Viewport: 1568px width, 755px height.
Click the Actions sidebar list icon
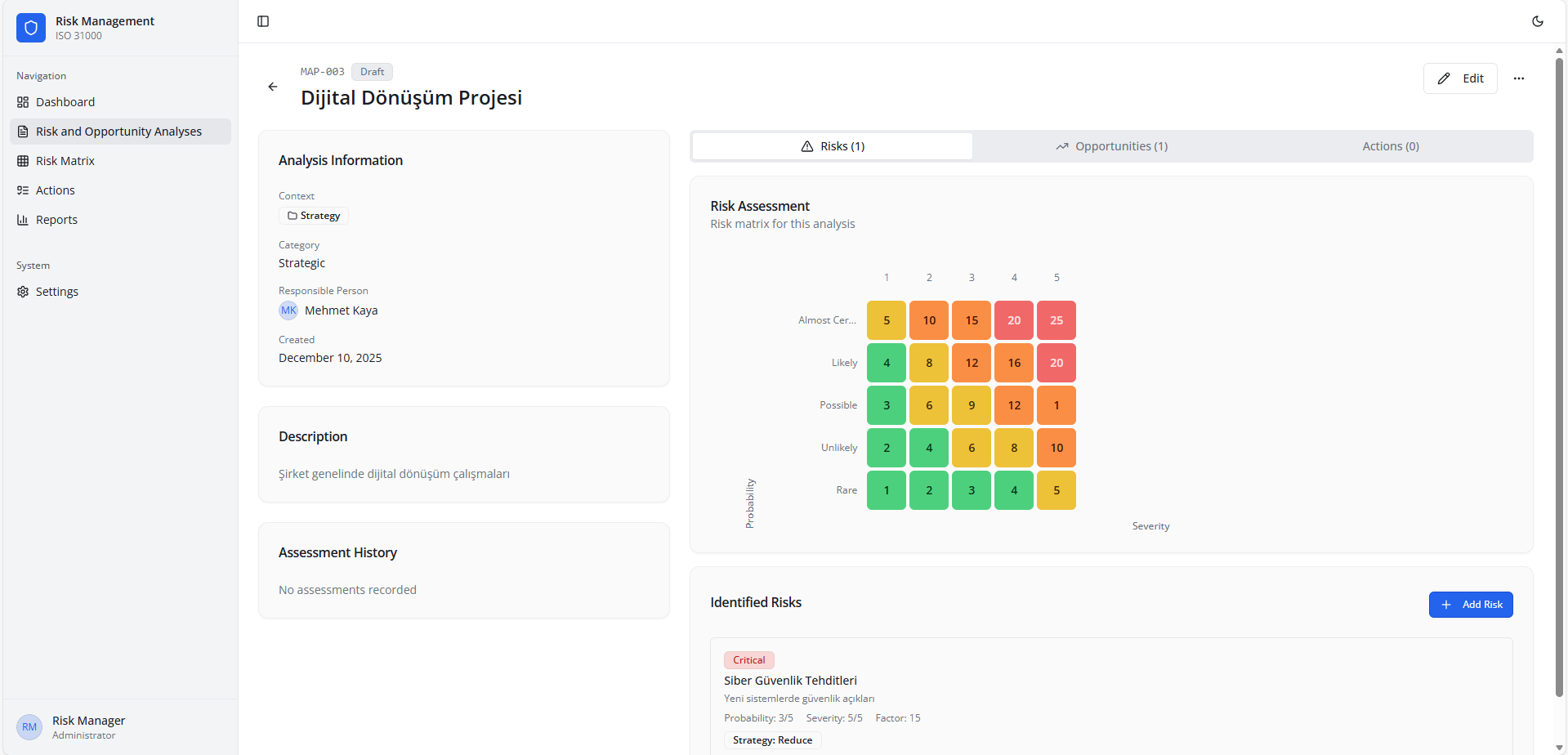[23, 190]
